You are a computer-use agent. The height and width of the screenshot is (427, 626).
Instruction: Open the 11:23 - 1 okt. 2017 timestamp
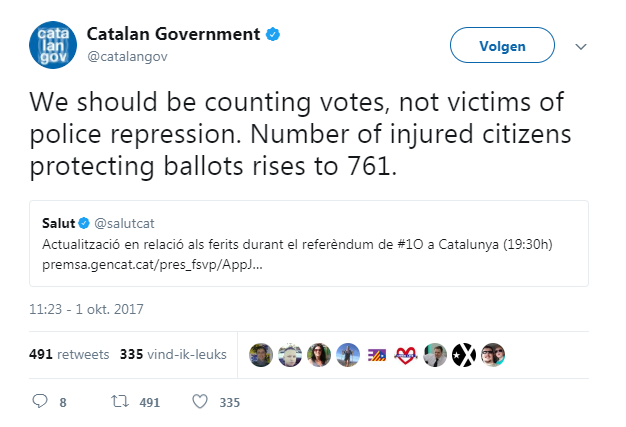[x=86, y=309]
